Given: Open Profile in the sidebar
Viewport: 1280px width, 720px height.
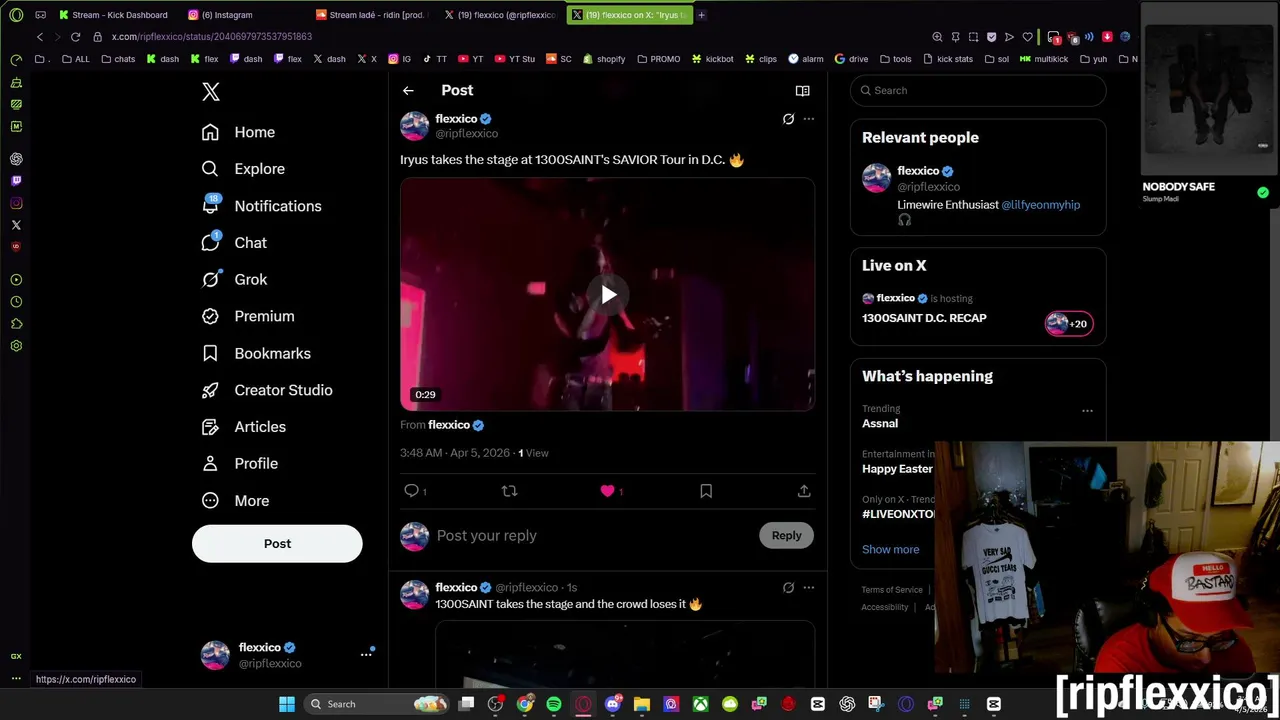Looking at the screenshot, I should point(240,464).
